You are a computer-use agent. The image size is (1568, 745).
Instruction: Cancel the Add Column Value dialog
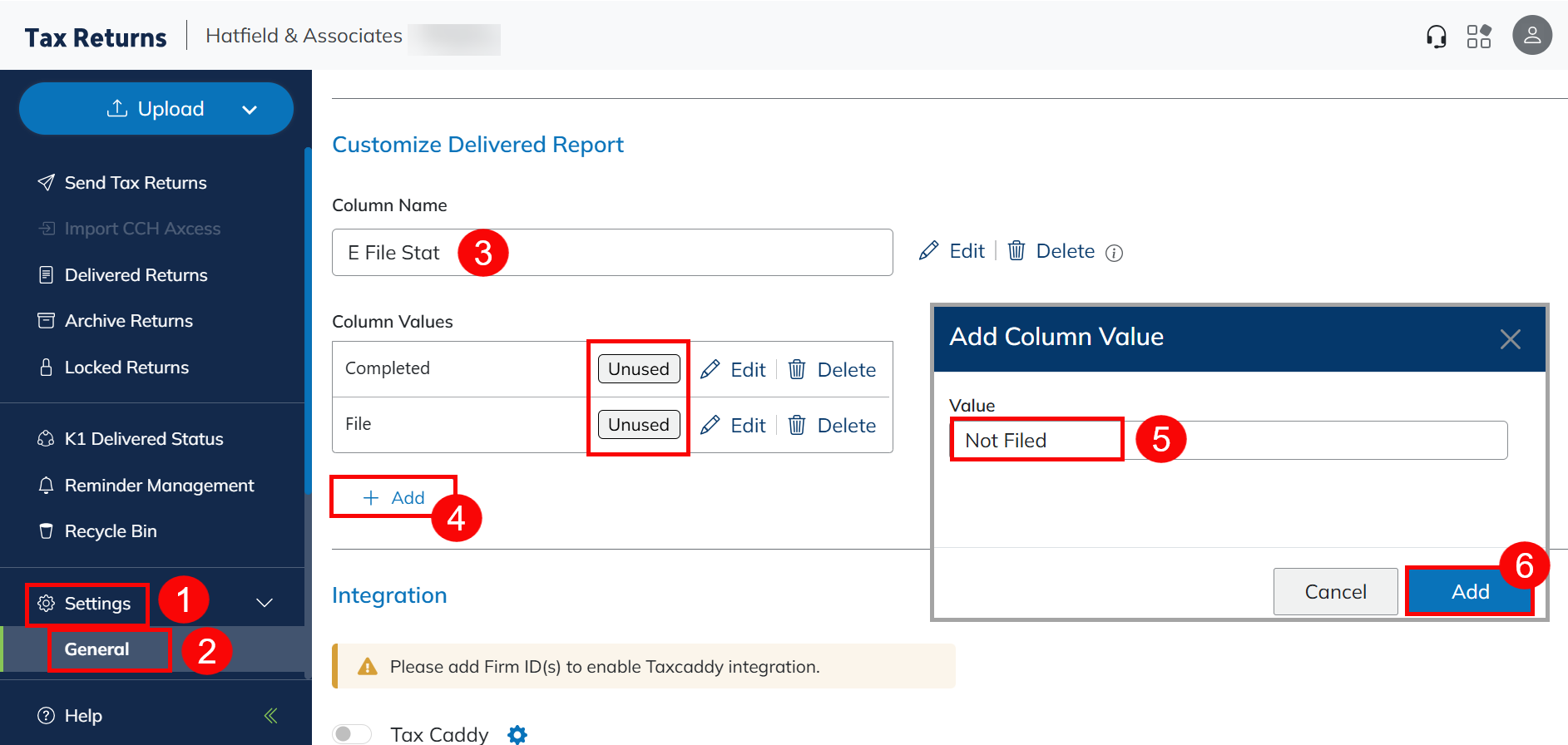pos(1334,591)
